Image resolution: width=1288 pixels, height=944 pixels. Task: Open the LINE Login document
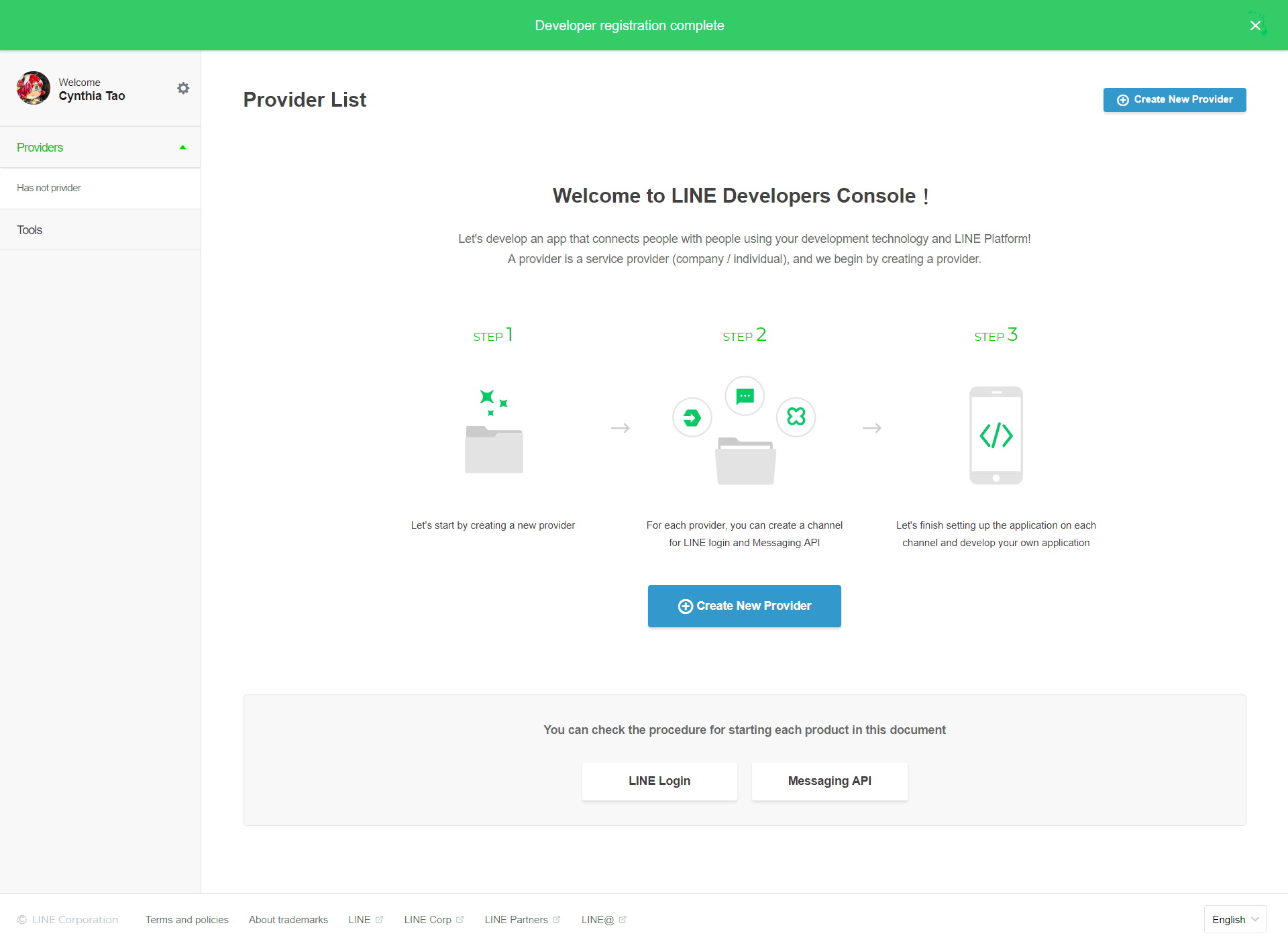[659, 781]
